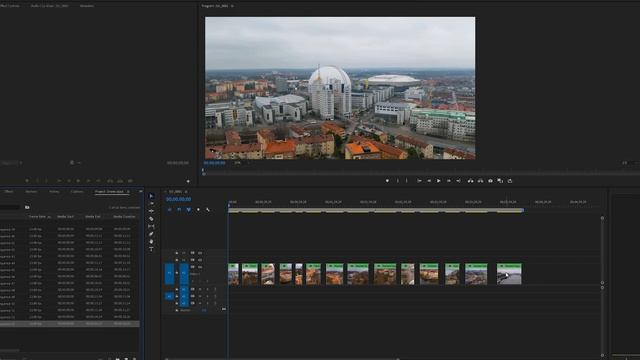The width and height of the screenshot is (640, 360).
Task: Go to In point in Program monitor
Action: coord(419,181)
